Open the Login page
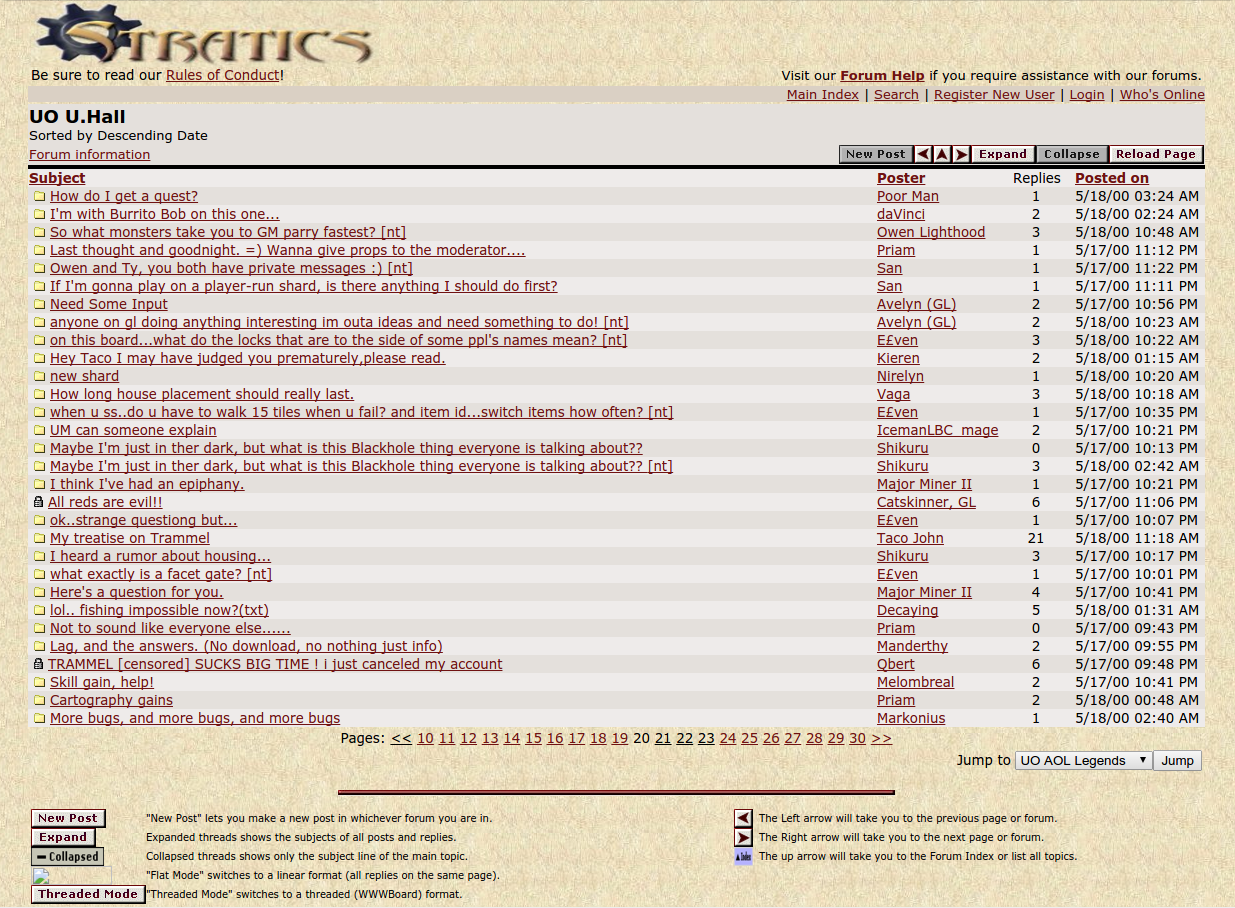The width and height of the screenshot is (1235, 908). [1087, 94]
